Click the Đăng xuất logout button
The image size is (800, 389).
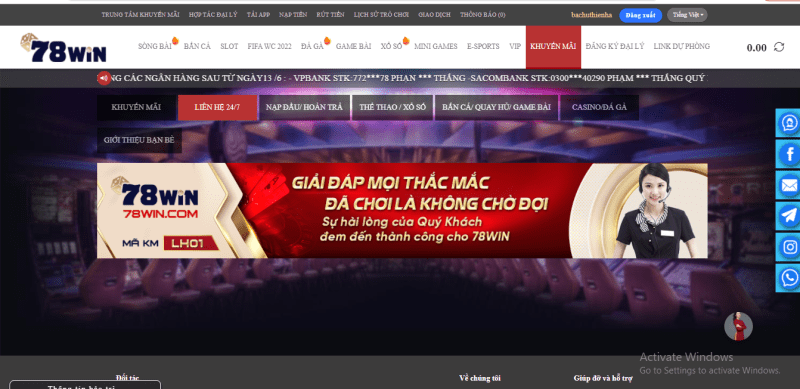pyautogui.click(x=640, y=15)
